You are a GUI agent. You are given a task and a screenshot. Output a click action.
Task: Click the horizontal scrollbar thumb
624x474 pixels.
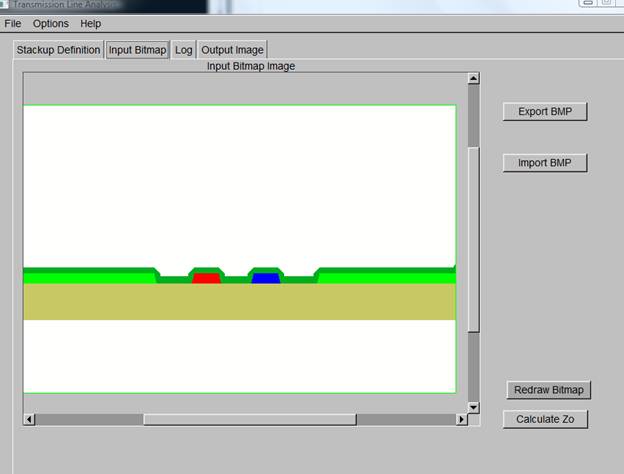pos(249,419)
